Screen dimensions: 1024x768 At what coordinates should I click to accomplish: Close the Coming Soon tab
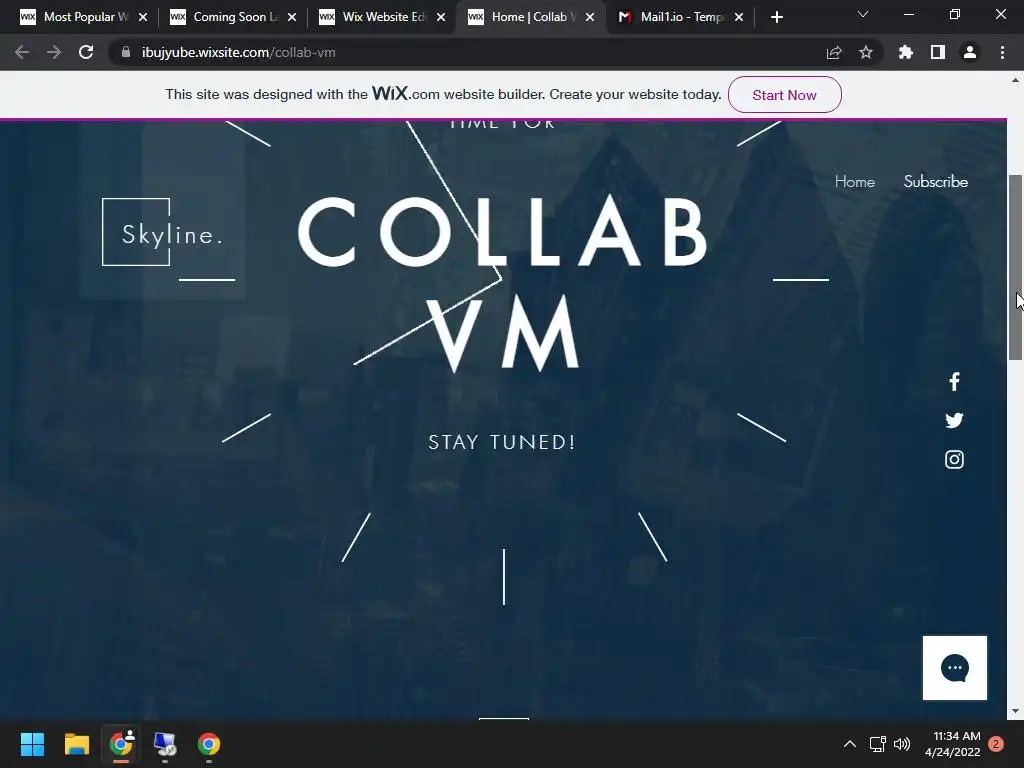(x=292, y=17)
